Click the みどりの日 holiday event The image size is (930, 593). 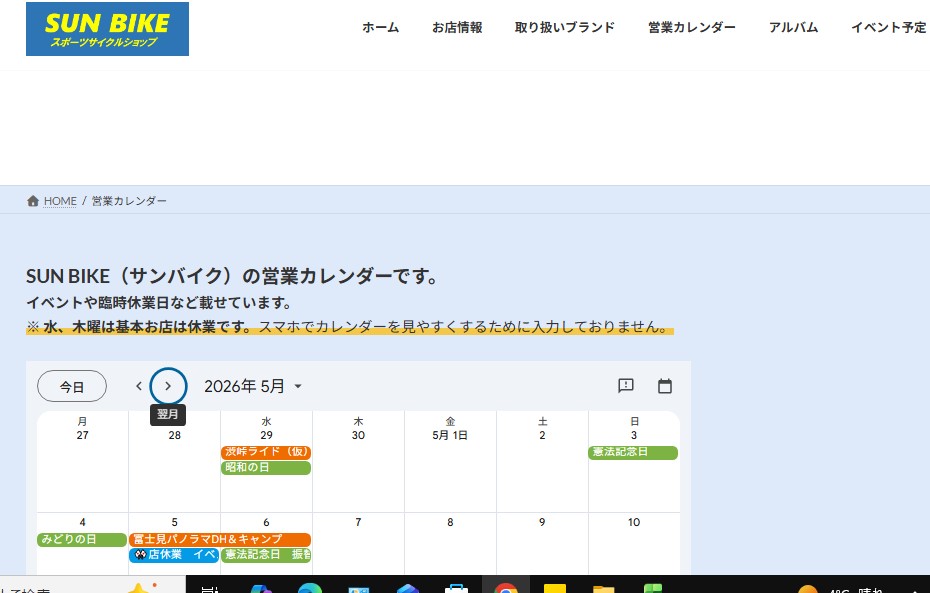click(x=82, y=539)
